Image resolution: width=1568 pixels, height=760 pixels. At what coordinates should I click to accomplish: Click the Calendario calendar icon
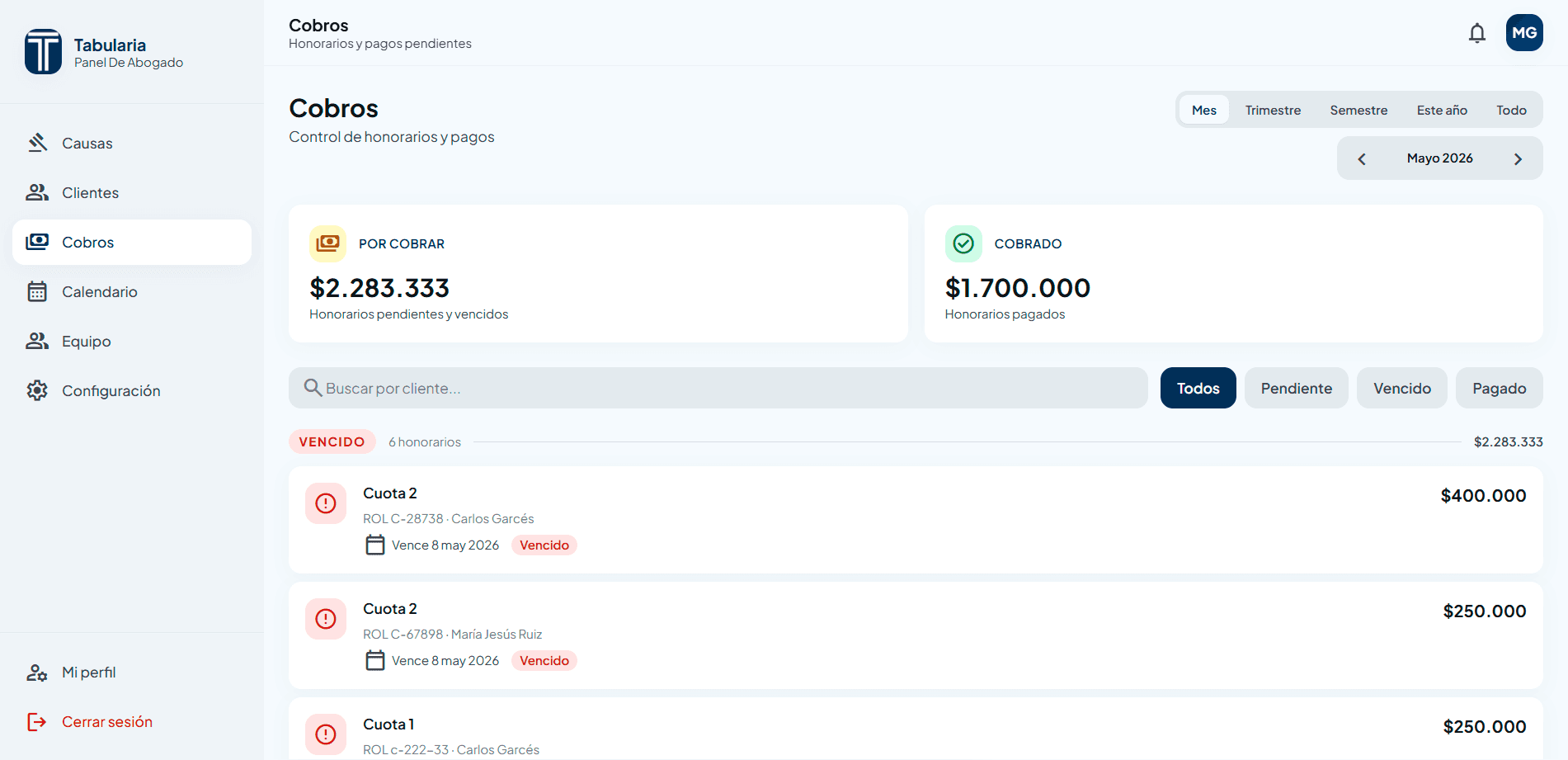(37, 291)
